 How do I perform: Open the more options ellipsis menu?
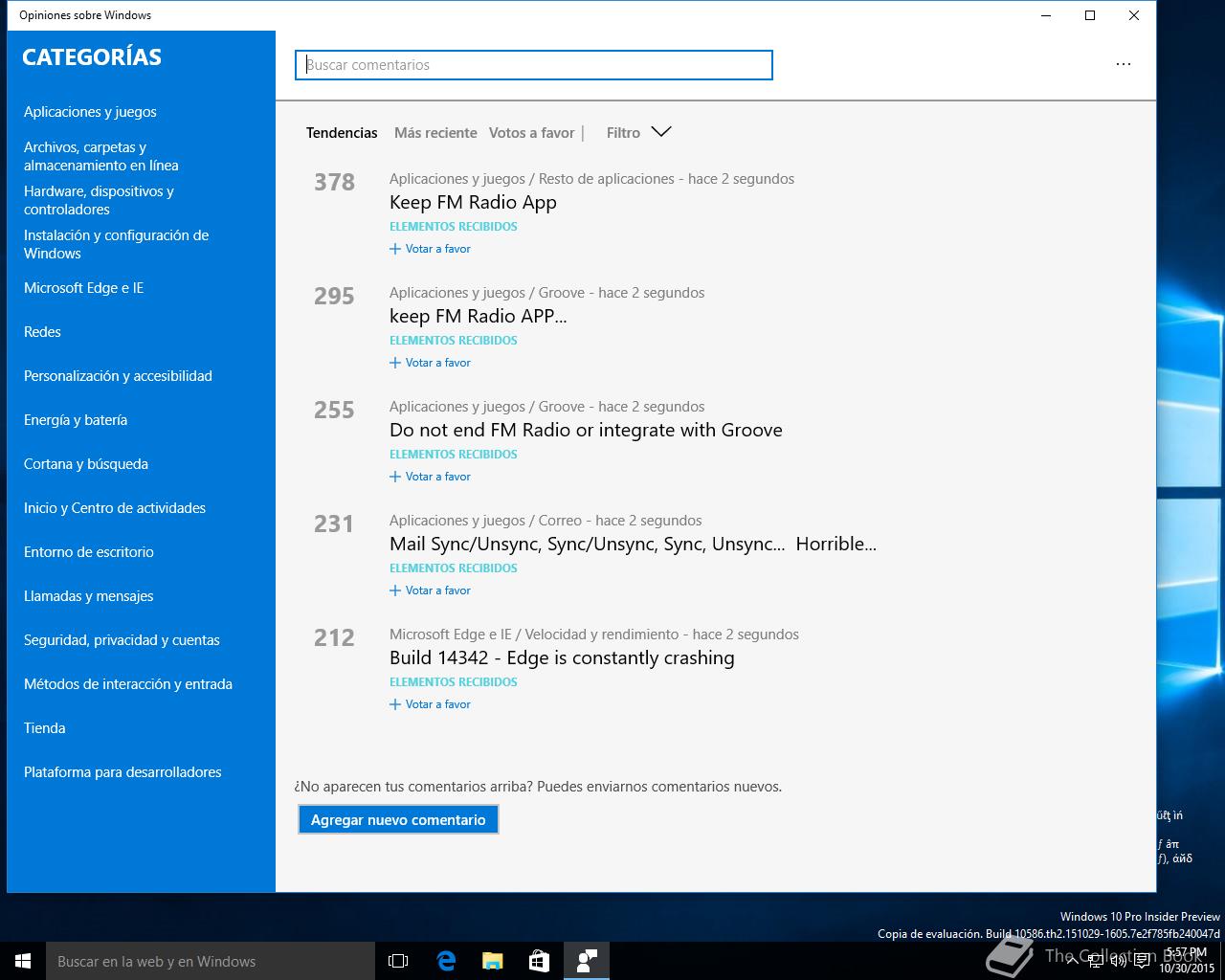pyautogui.click(x=1123, y=64)
